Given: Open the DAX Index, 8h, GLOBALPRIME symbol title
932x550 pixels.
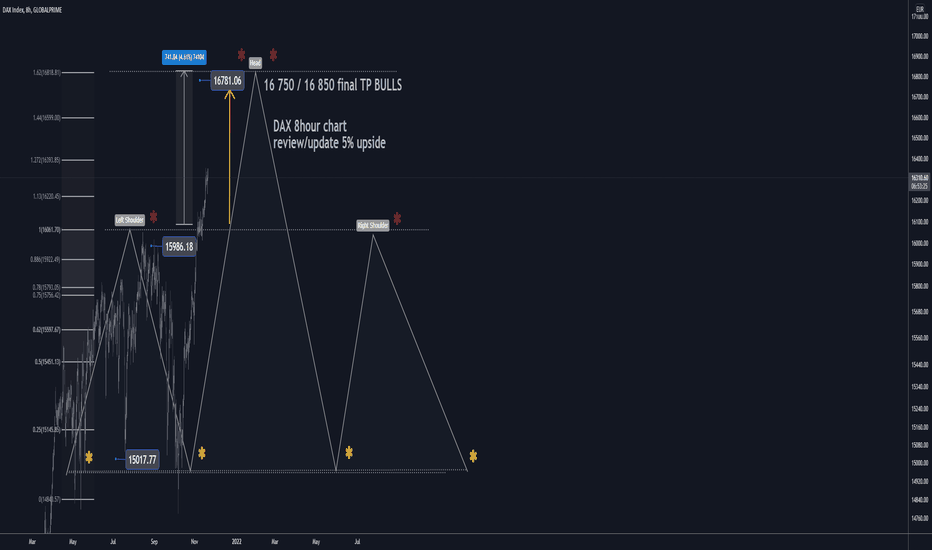Looking at the screenshot, I should [32, 10].
